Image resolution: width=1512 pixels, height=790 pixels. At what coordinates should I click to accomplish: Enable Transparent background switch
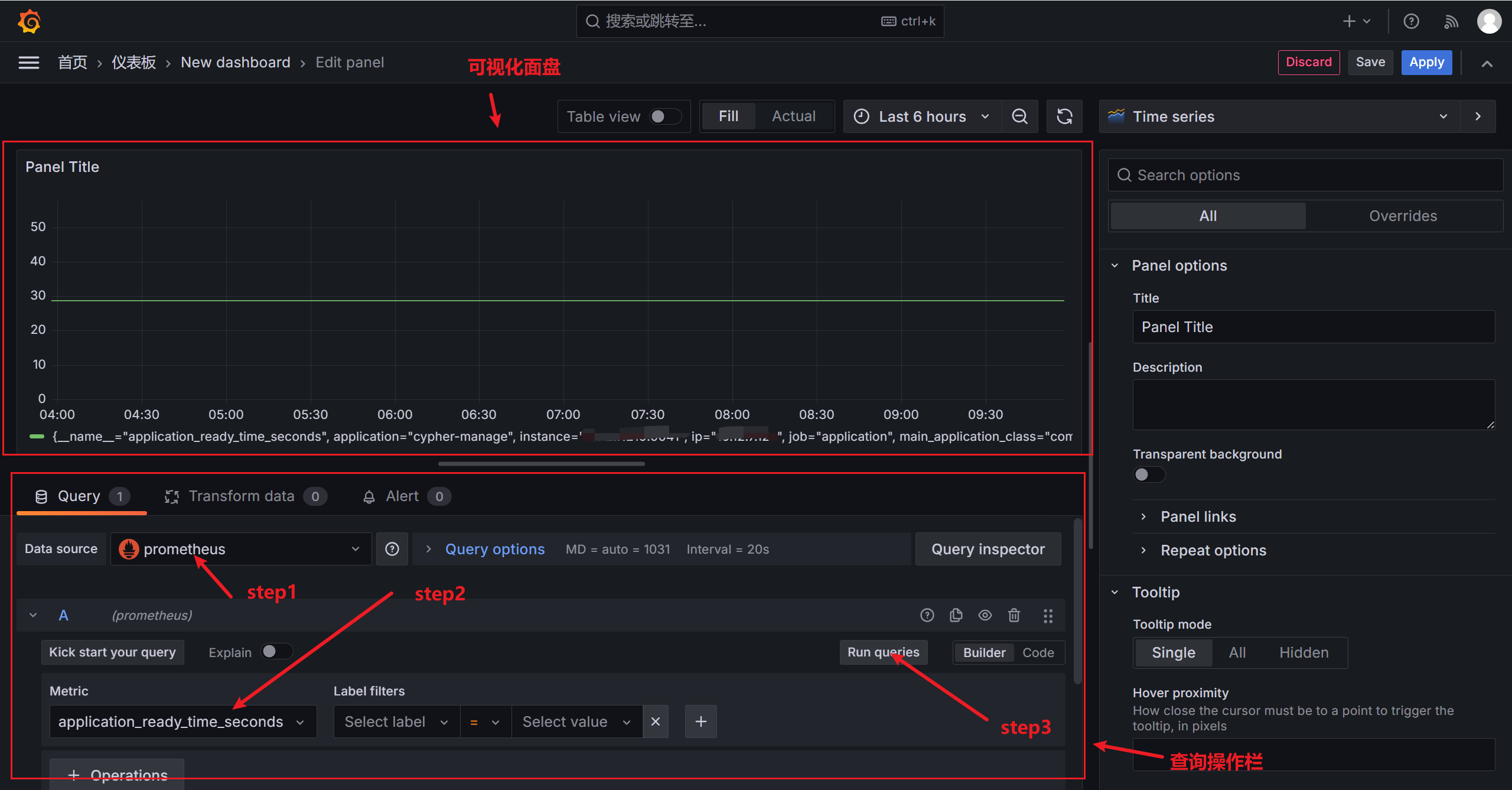tap(1149, 474)
